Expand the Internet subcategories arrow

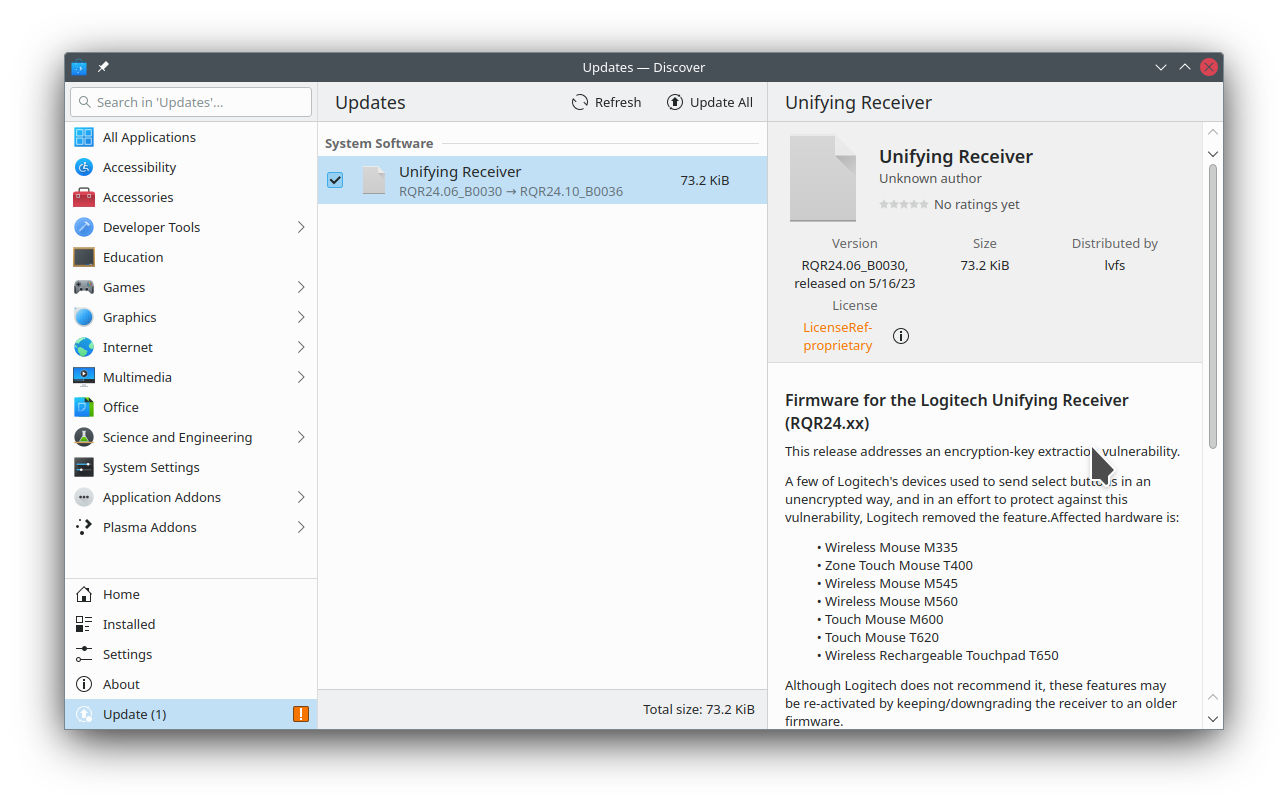[x=301, y=347]
